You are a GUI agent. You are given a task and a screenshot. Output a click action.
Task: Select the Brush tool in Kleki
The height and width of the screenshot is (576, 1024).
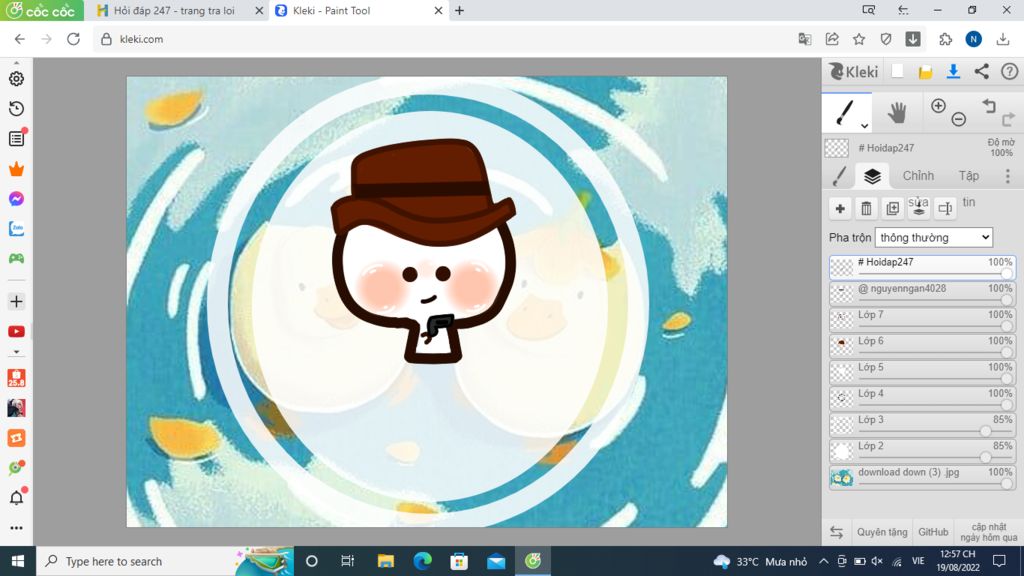point(843,111)
